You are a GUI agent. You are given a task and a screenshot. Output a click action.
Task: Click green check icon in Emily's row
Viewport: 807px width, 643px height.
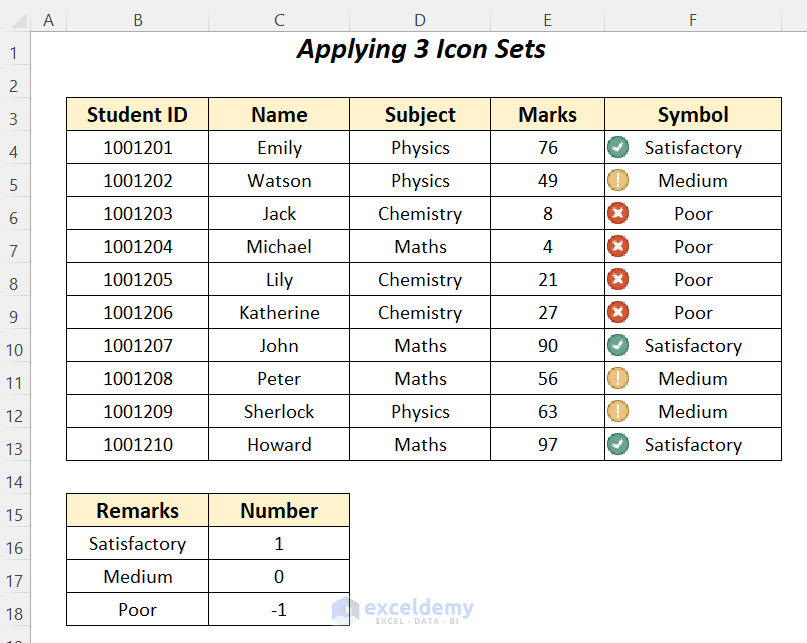pos(618,147)
